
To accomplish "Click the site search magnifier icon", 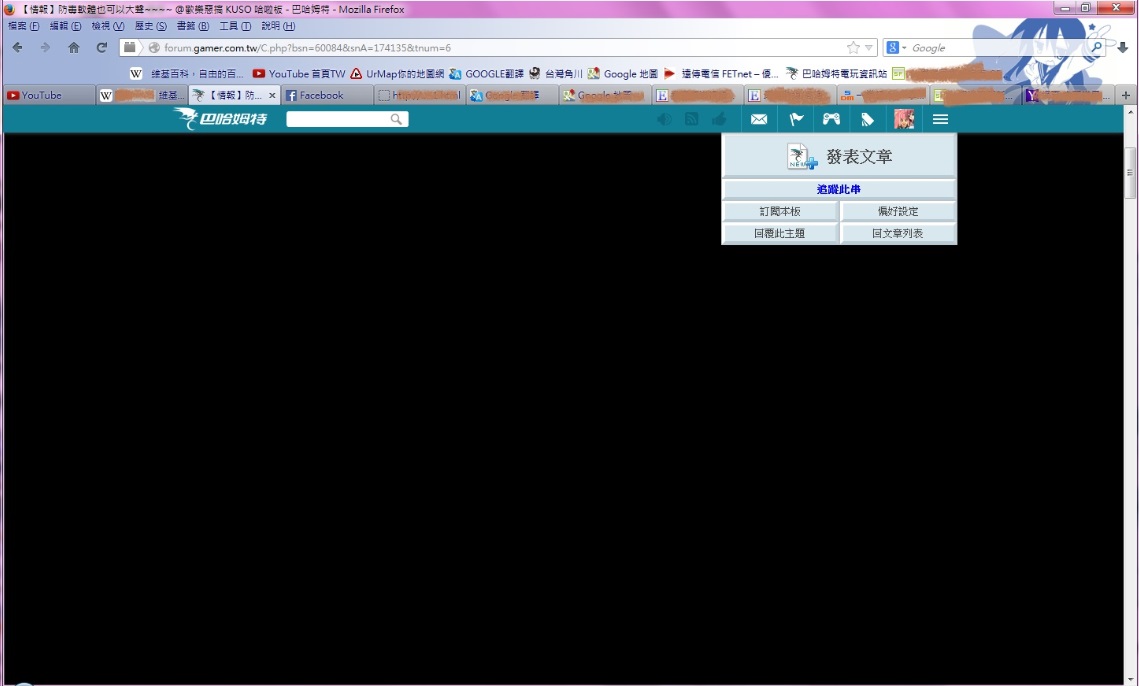I will [397, 119].
